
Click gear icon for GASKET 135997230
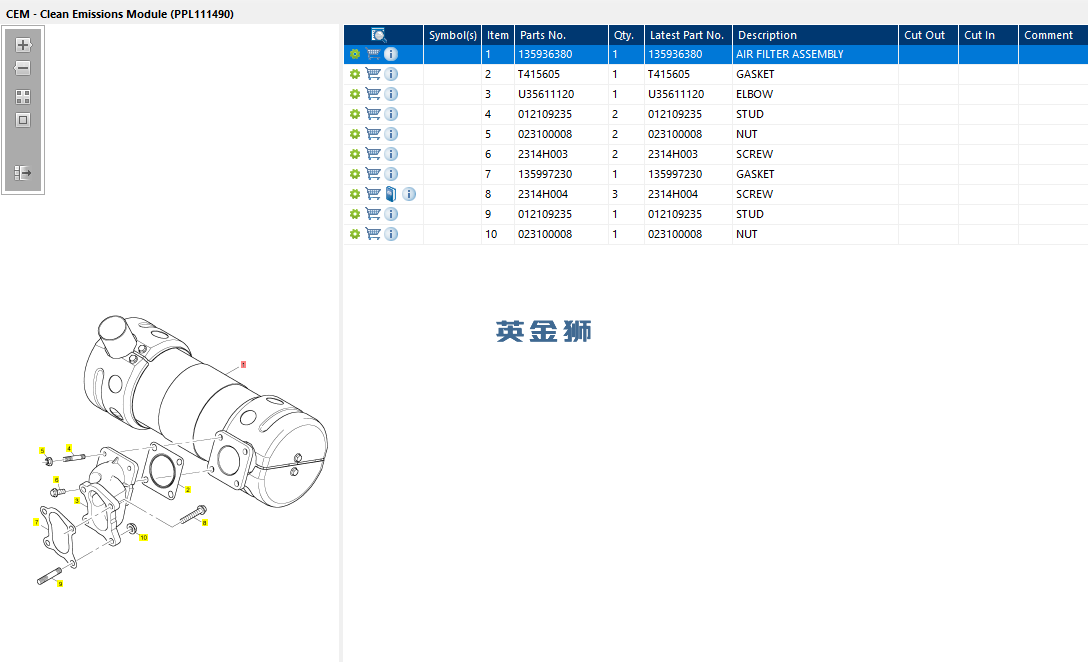(355, 174)
